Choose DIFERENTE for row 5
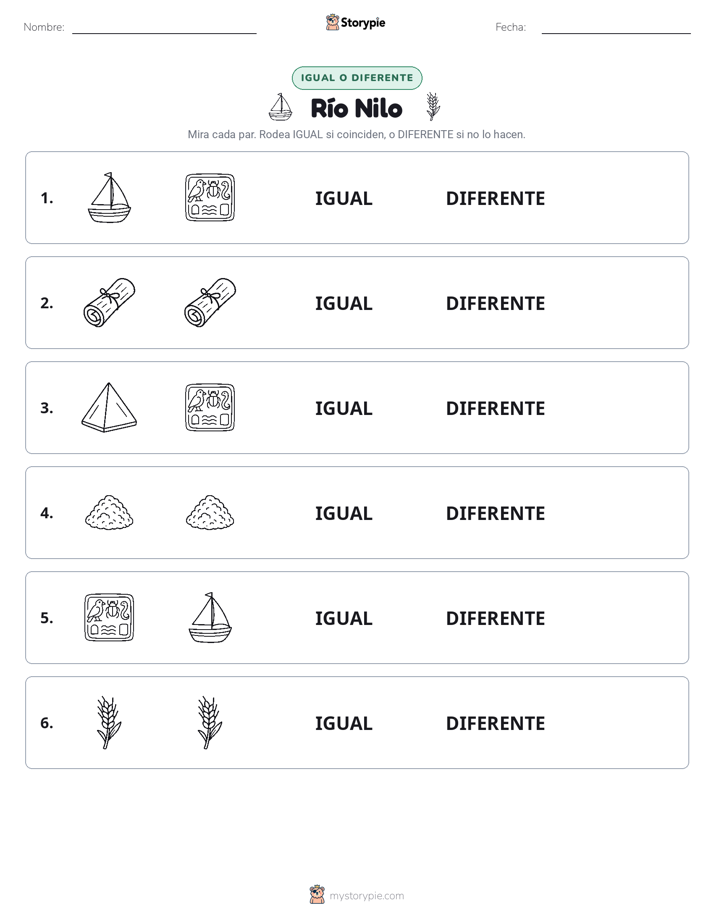714x924 pixels. coord(495,618)
